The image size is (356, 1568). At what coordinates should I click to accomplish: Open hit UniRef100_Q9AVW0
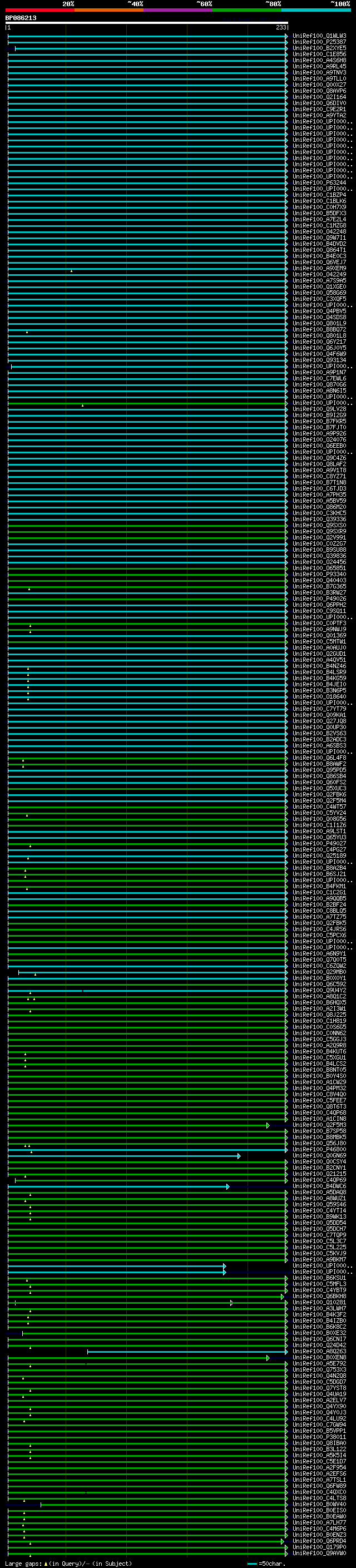click(x=319, y=1554)
